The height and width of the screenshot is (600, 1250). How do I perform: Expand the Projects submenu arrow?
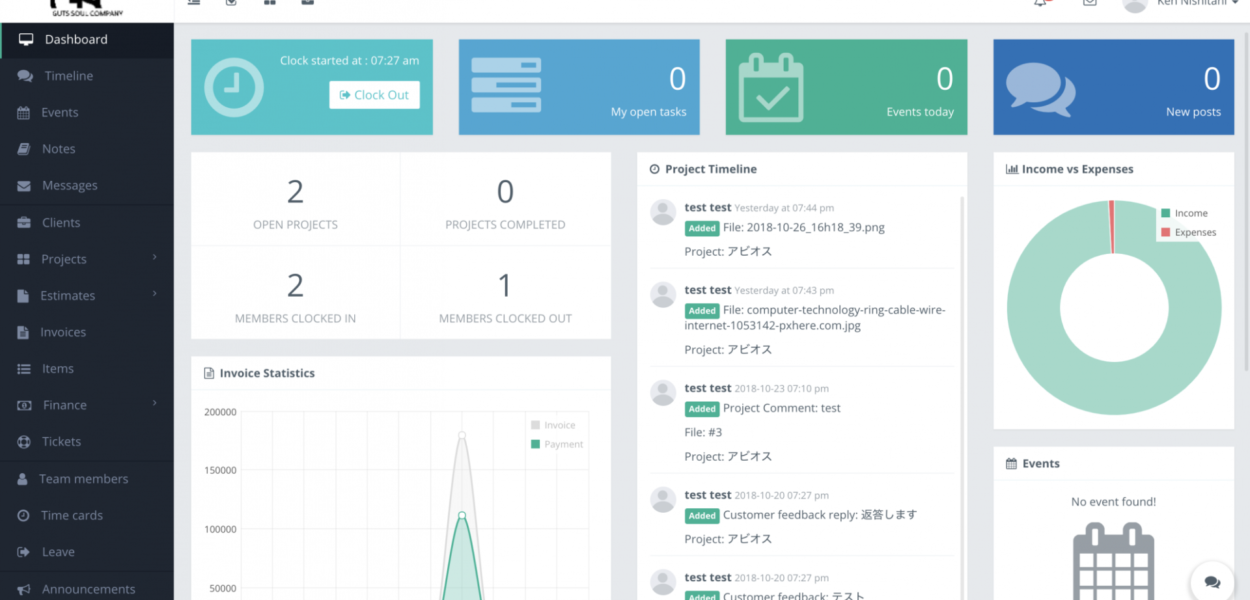pyautogui.click(x=155, y=258)
